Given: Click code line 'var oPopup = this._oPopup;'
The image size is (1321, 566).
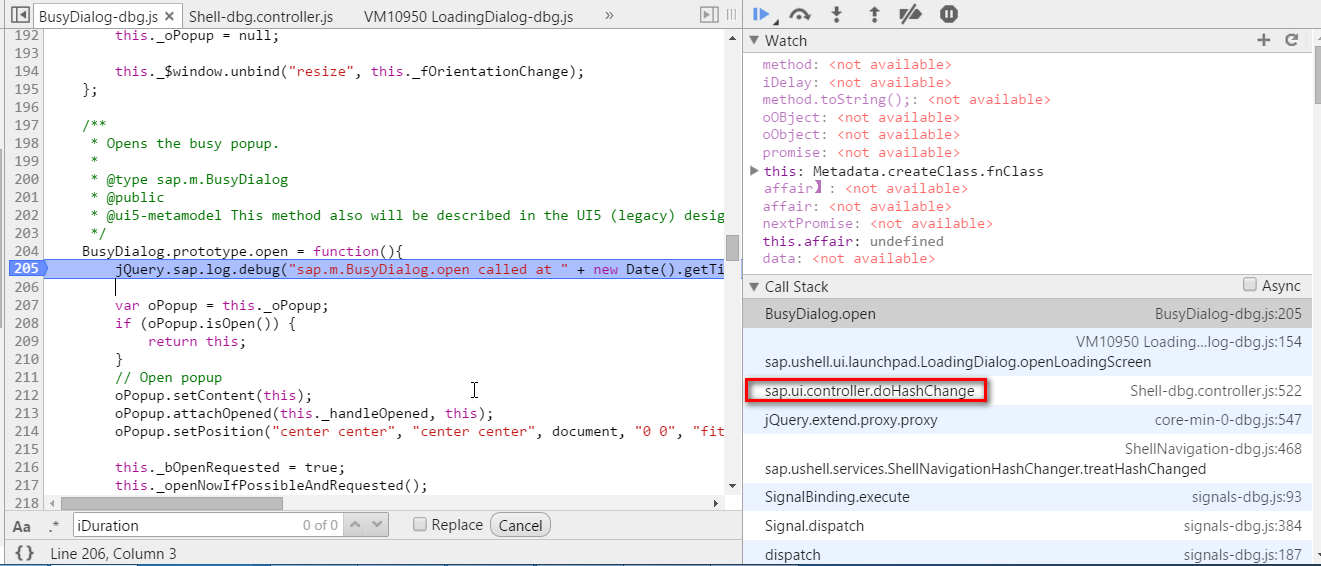Looking at the screenshot, I should pos(221,305).
